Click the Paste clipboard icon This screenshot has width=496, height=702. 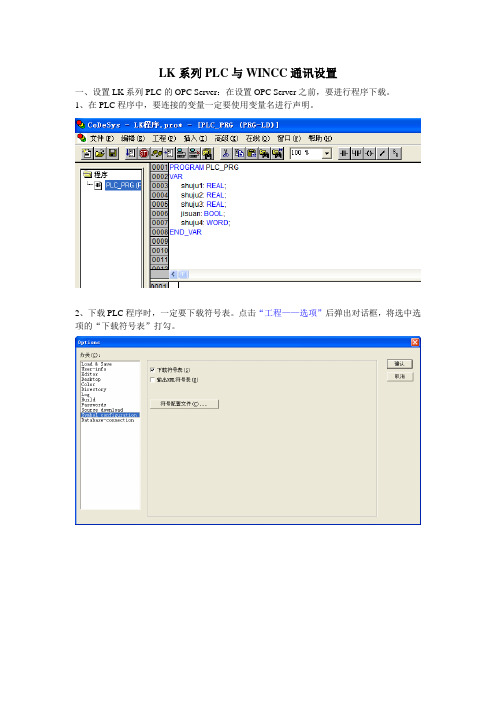coord(252,154)
